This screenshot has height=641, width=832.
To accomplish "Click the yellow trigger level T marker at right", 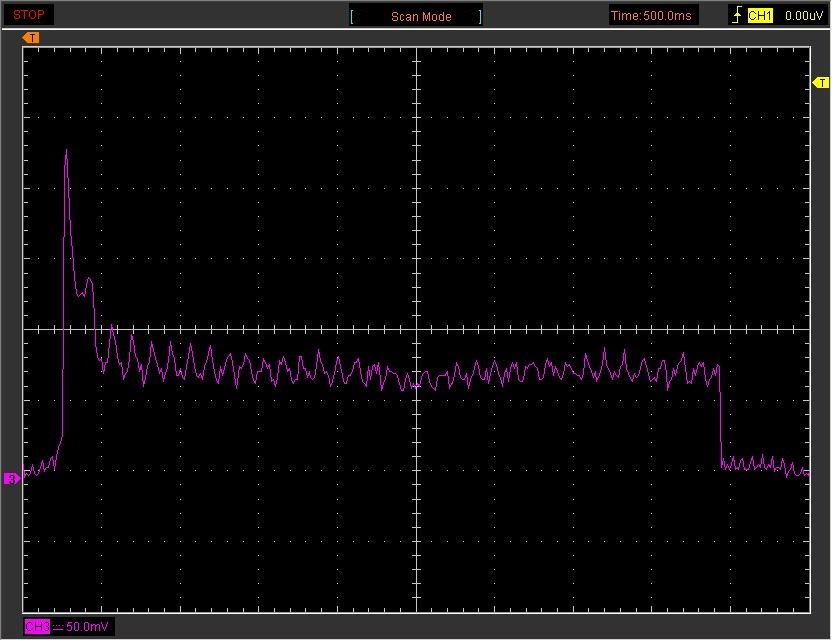I will pyautogui.click(x=821, y=82).
